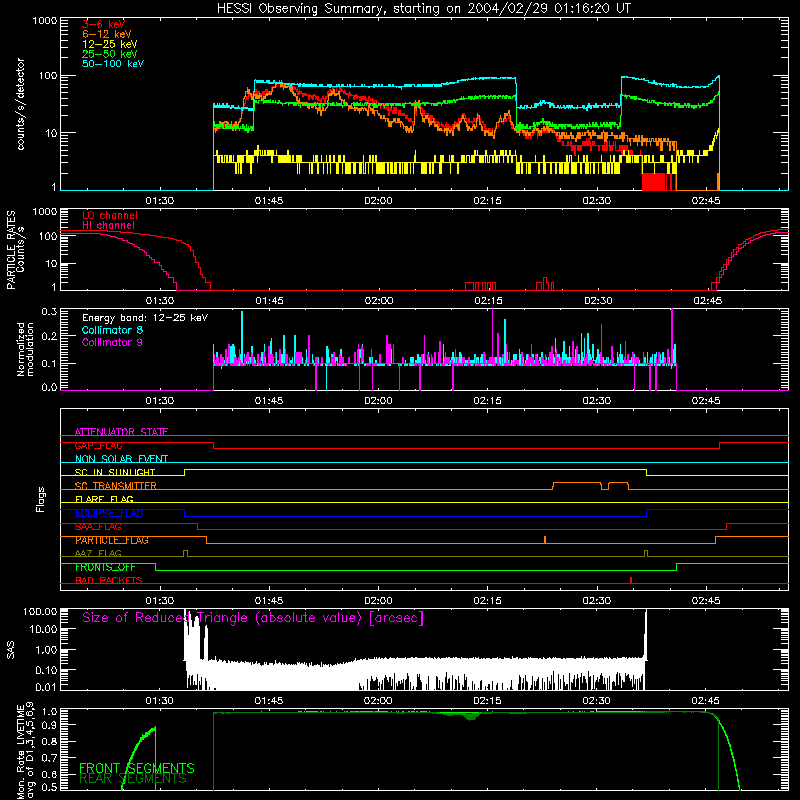This screenshot has width=800, height=800.
Task: Click the HI channel legend entry
Action: pos(109,226)
